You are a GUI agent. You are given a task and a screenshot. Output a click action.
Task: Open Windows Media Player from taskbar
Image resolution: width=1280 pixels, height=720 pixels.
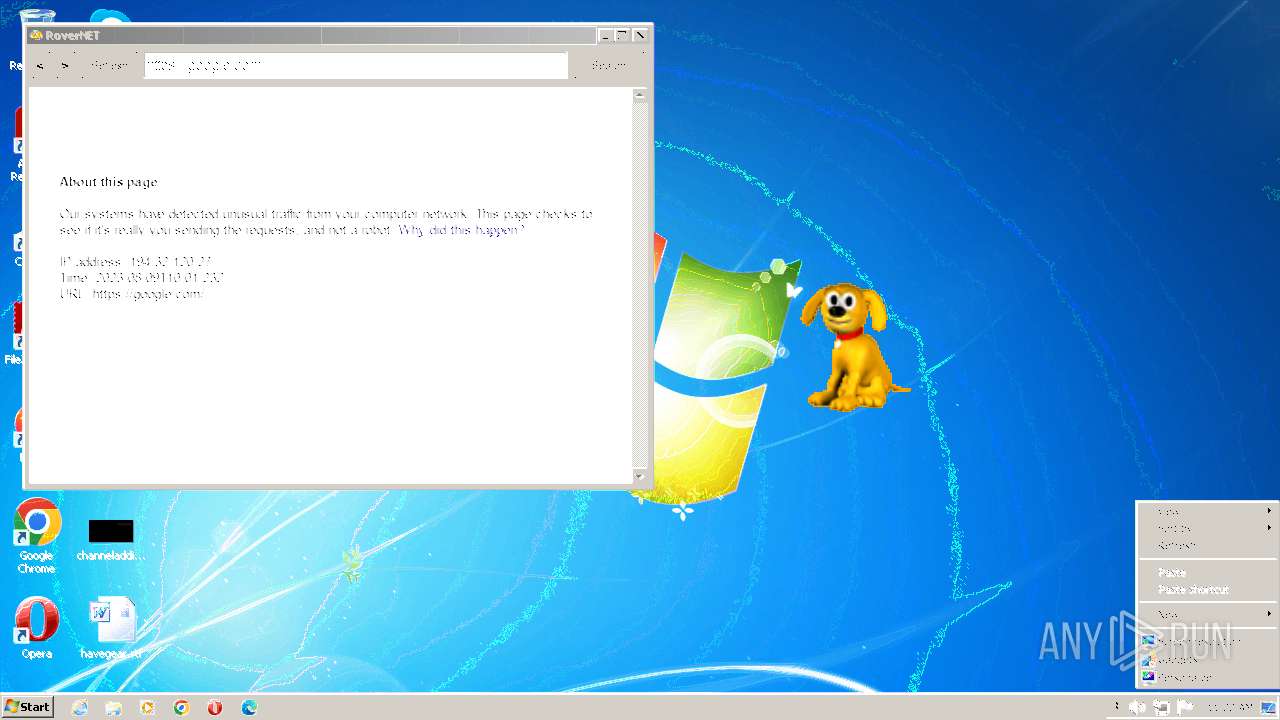pyautogui.click(x=148, y=708)
